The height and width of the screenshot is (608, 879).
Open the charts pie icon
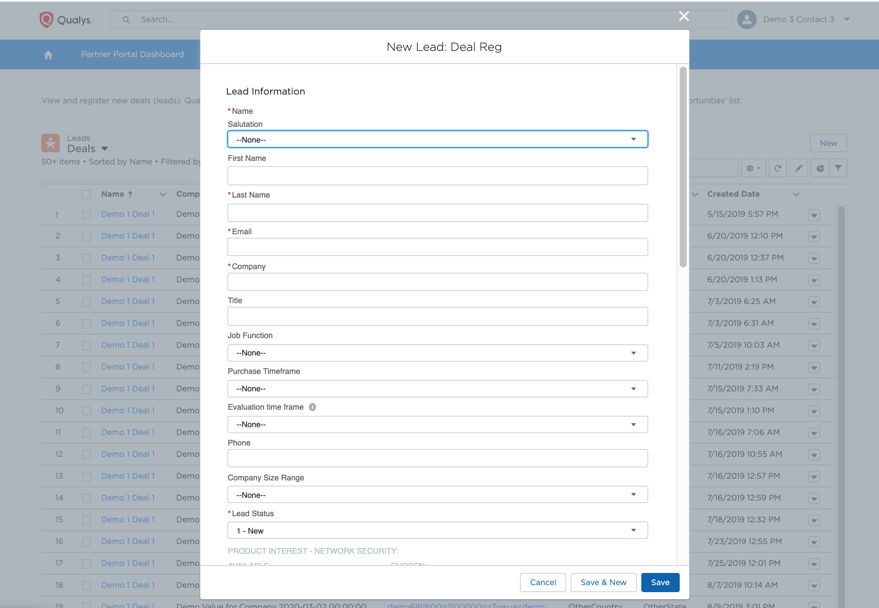pyautogui.click(x=820, y=168)
